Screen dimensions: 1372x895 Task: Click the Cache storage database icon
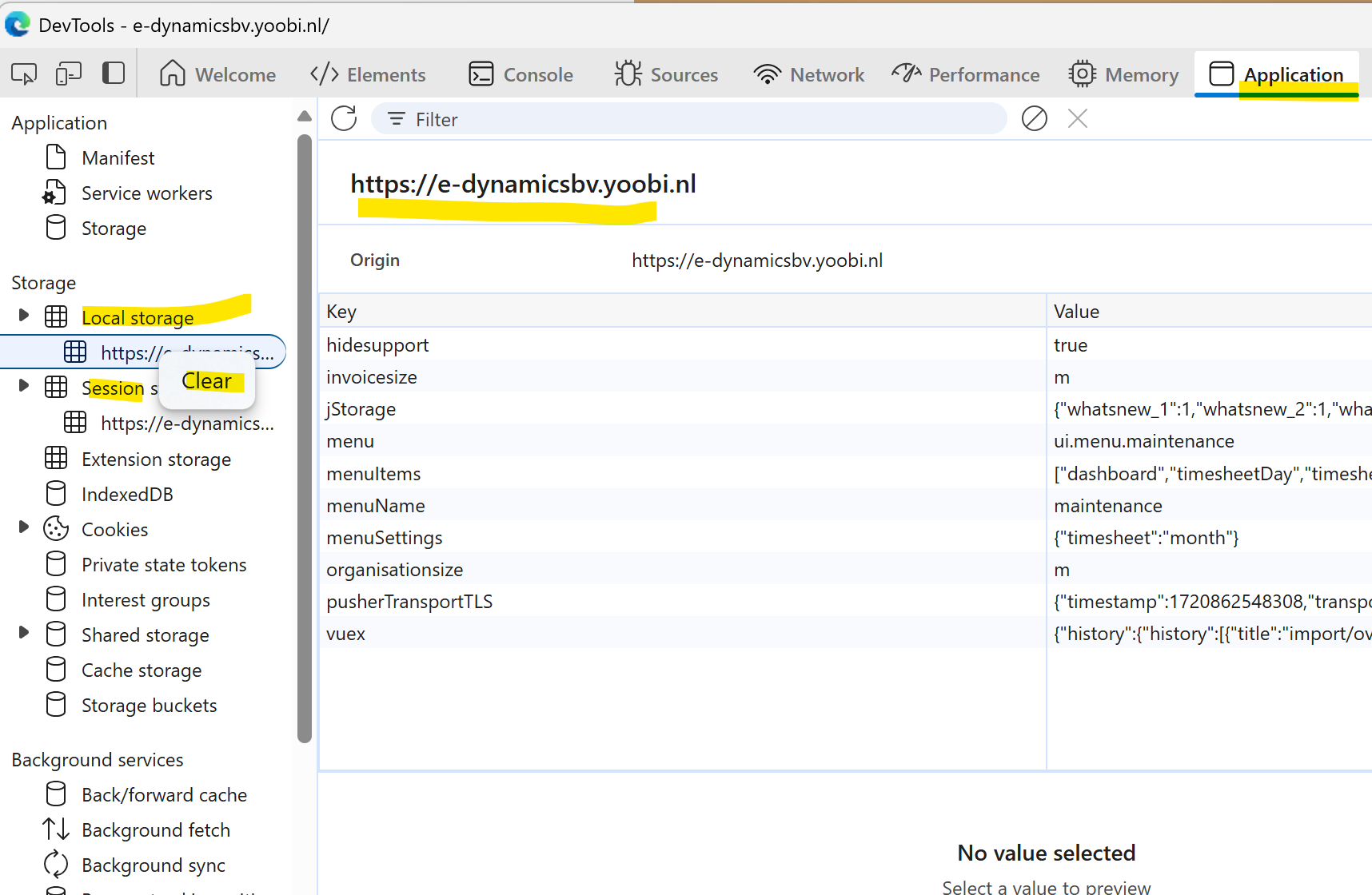tap(56, 669)
